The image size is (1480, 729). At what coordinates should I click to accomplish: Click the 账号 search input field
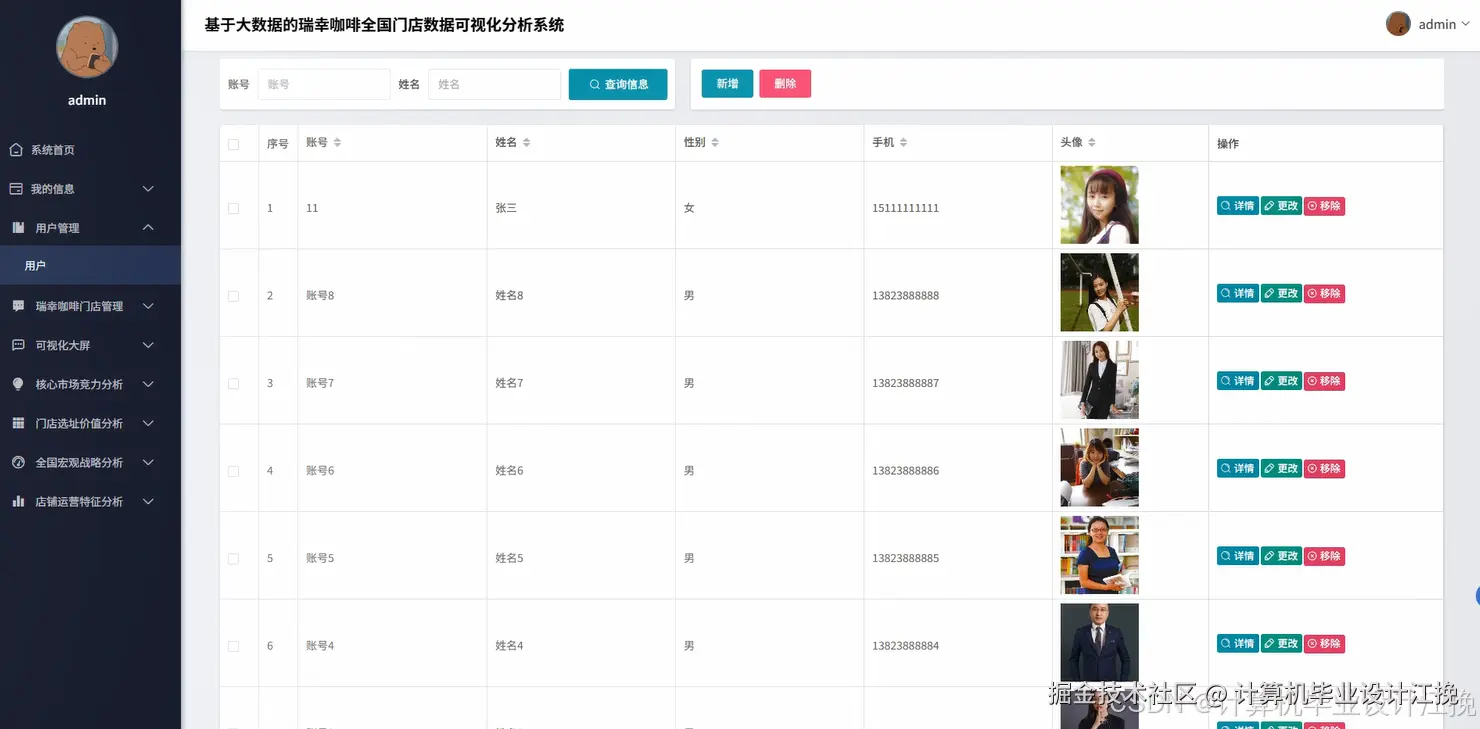pos(324,84)
